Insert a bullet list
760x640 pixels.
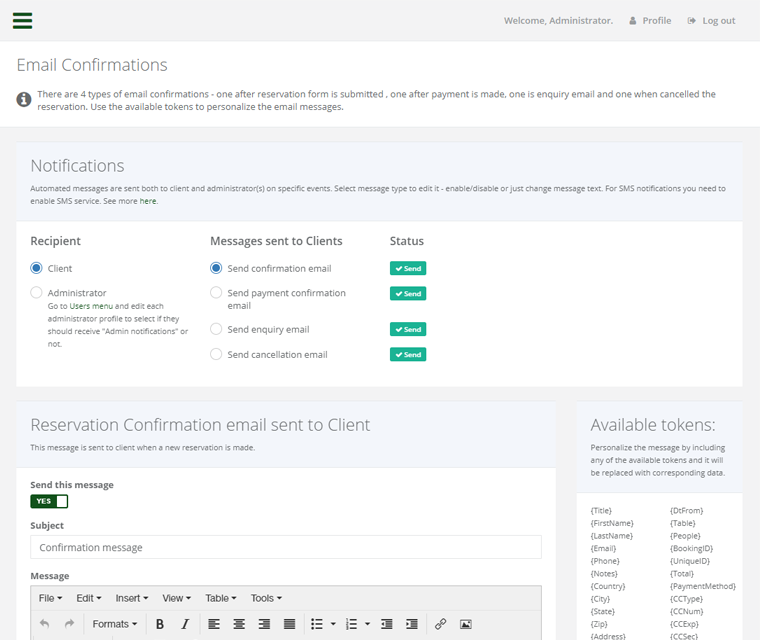point(317,624)
